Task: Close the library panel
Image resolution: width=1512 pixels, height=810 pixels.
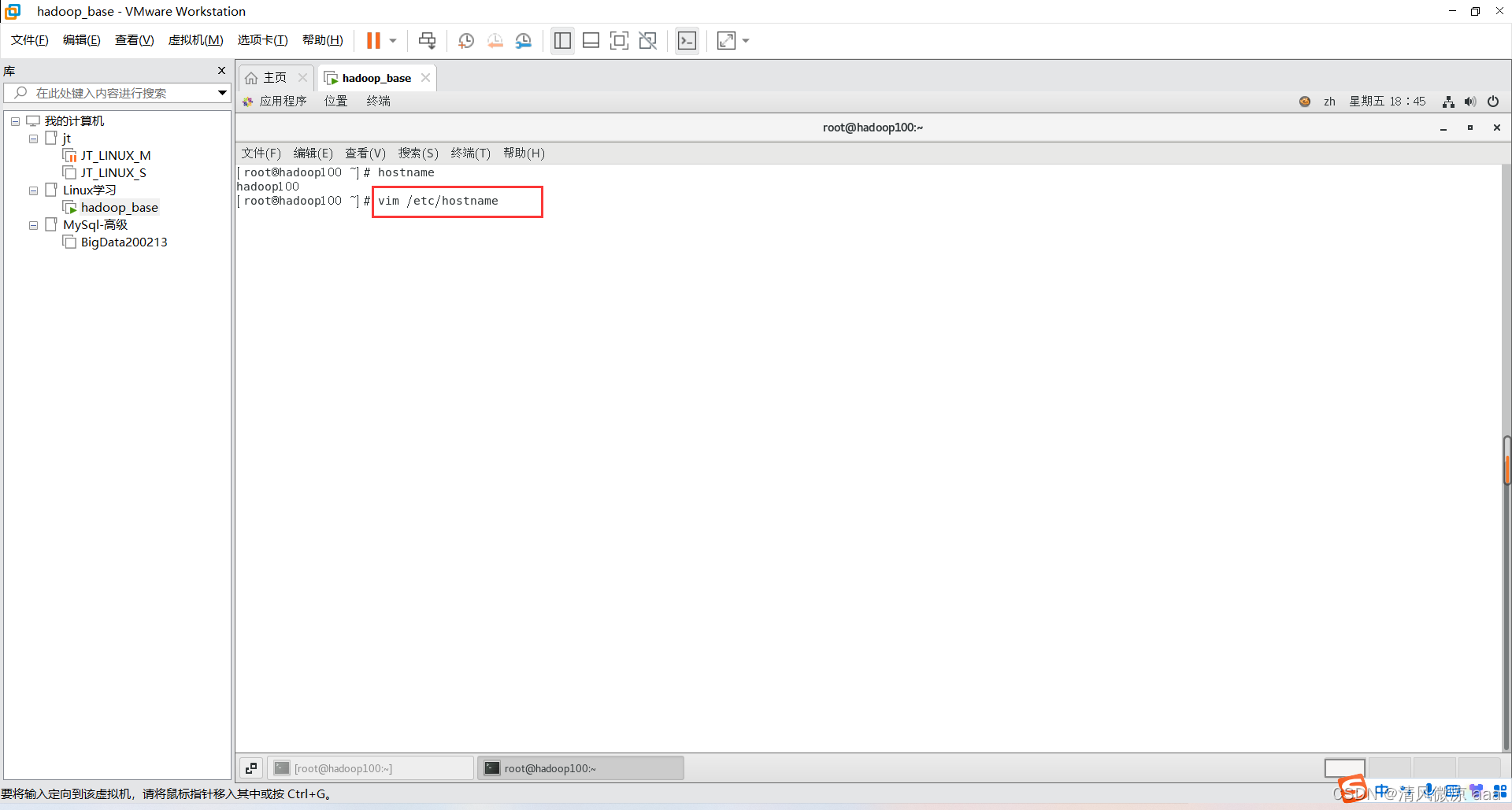Action: point(221,71)
